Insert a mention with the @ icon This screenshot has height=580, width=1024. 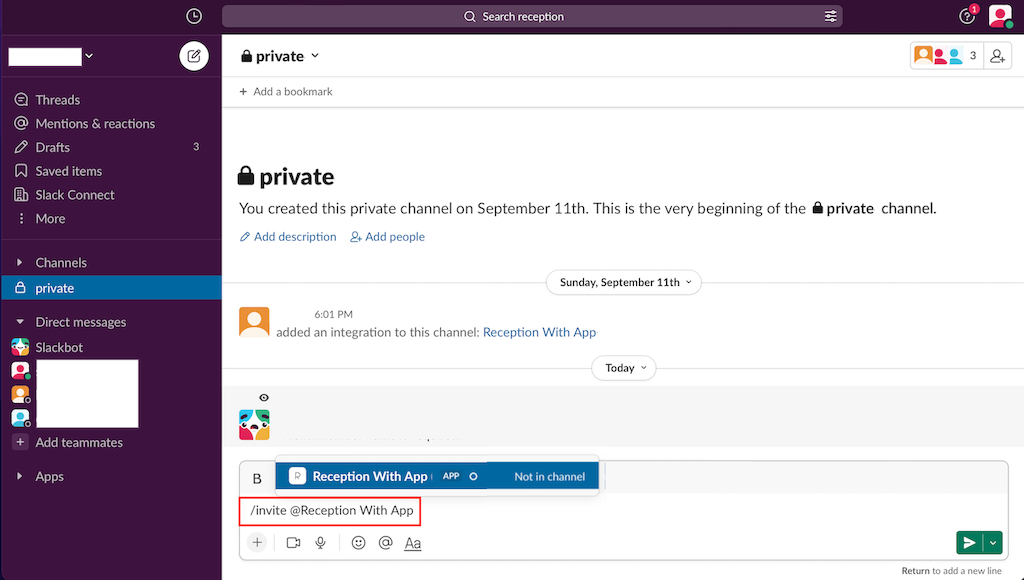[385, 542]
